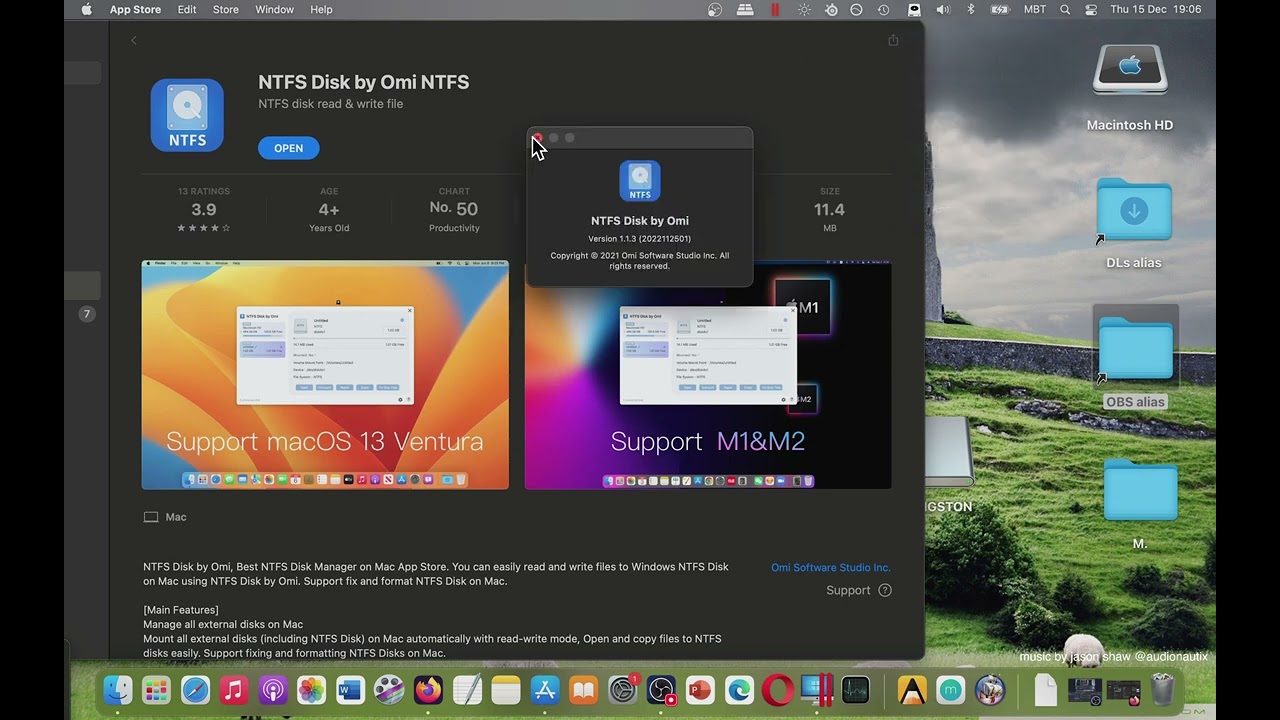The width and height of the screenshot is (1280, 720).
Task: Open the macOS 13 Ventura screenshot
Action: [325, 375]
